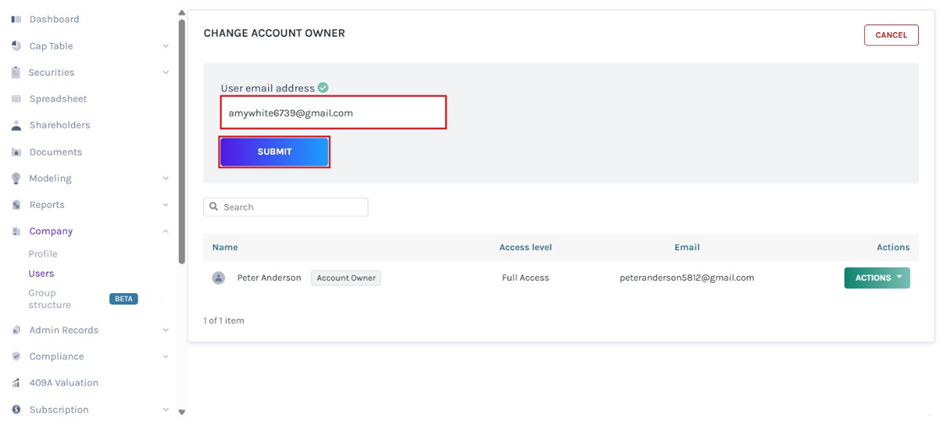Click the Full Access cell

[526, 278]
